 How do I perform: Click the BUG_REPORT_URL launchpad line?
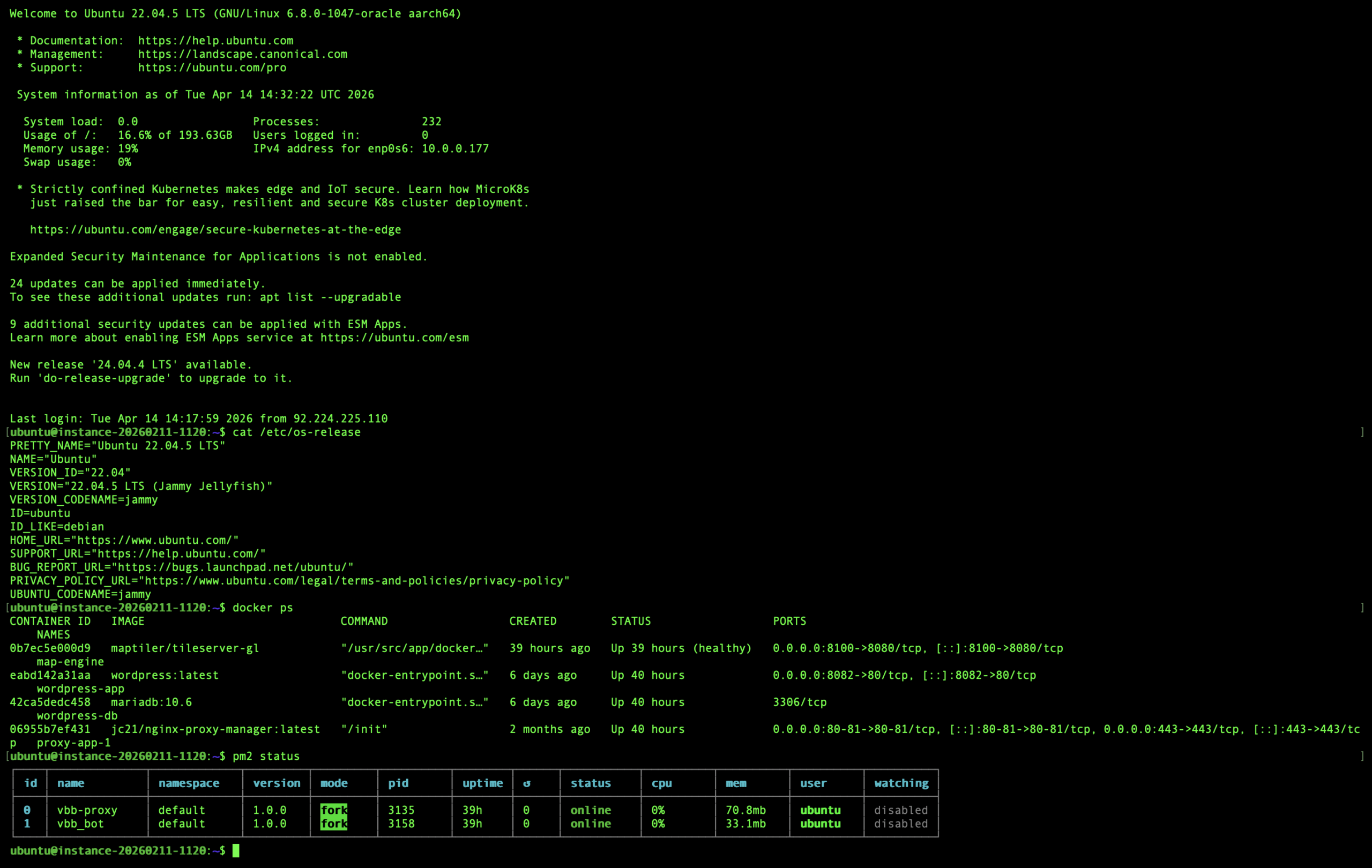coord(182,567)
